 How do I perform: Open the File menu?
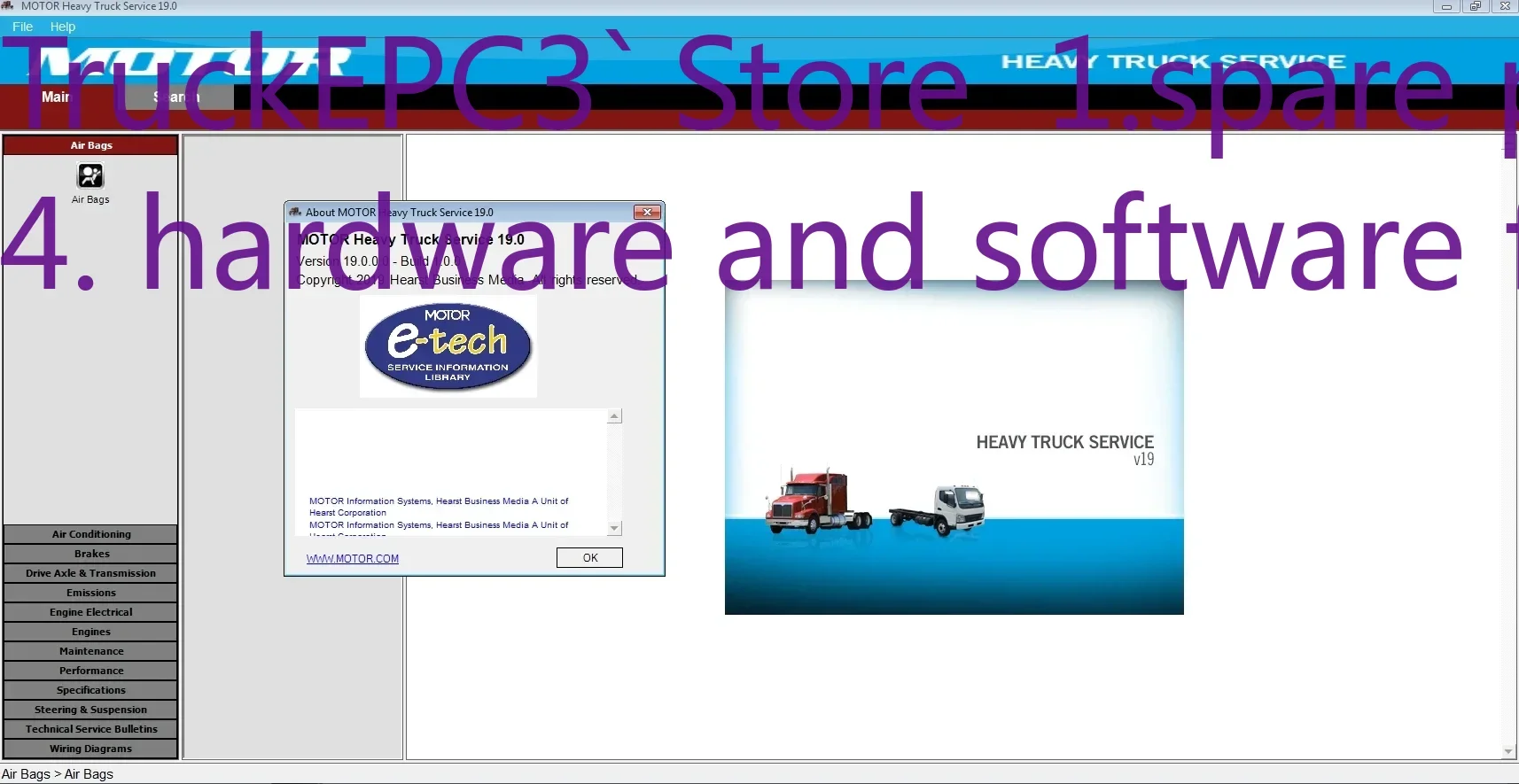(x=23, y=27)
